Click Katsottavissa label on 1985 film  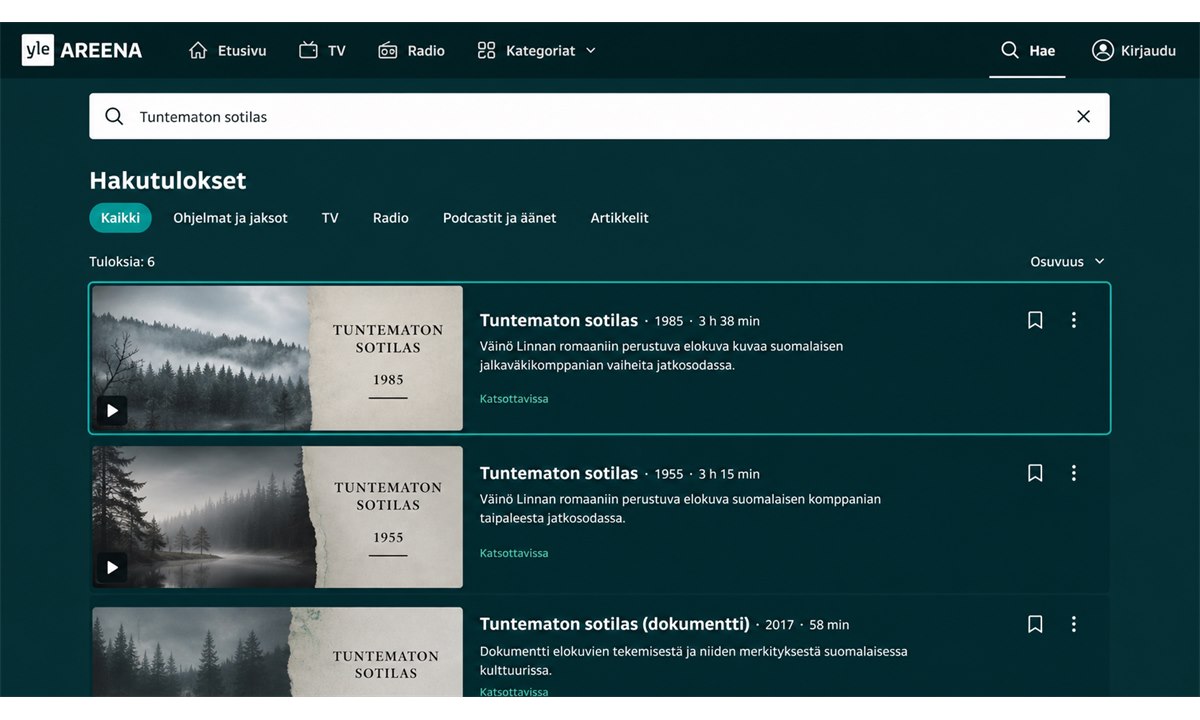(514, 399)
